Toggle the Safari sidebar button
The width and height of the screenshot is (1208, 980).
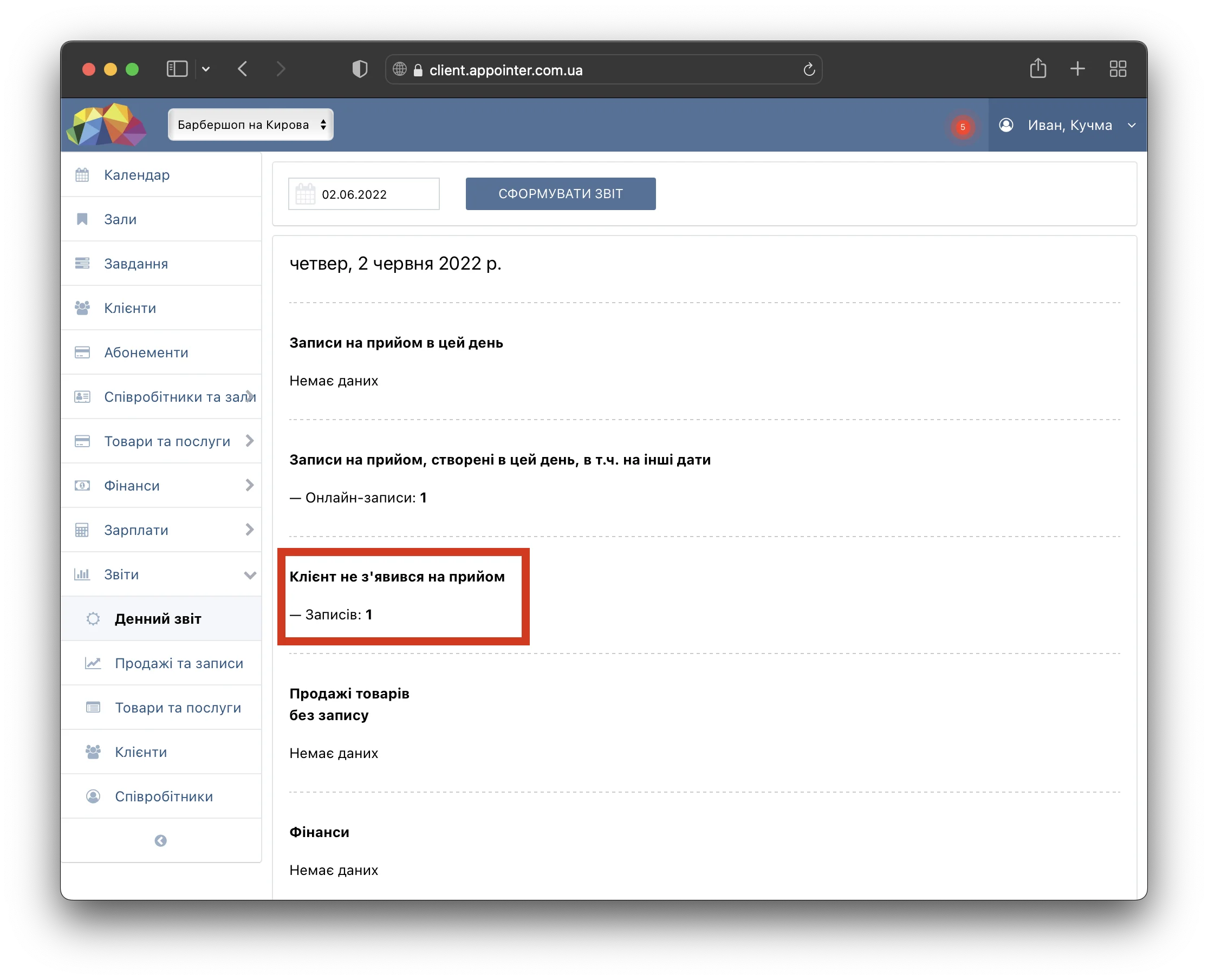[177, 69]
